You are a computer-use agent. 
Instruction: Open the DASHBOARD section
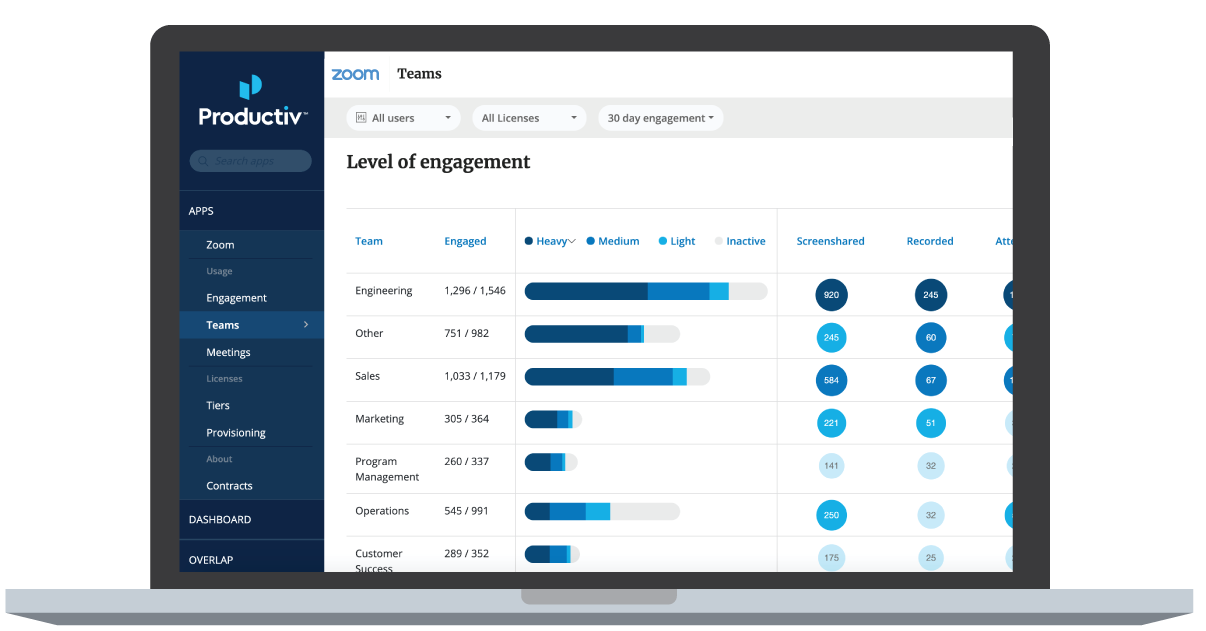click(220, 519)
